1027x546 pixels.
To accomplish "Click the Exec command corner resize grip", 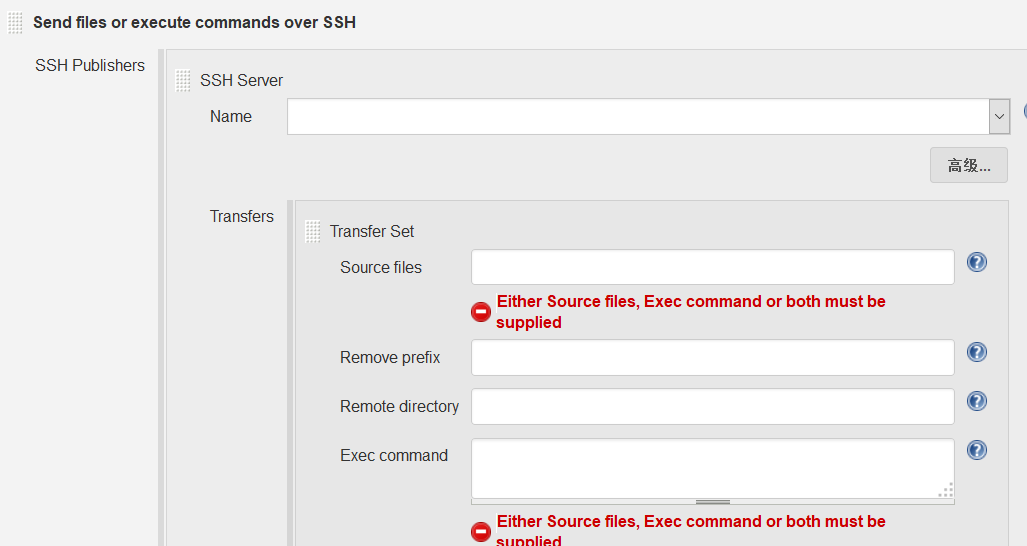I will (946, 490).
